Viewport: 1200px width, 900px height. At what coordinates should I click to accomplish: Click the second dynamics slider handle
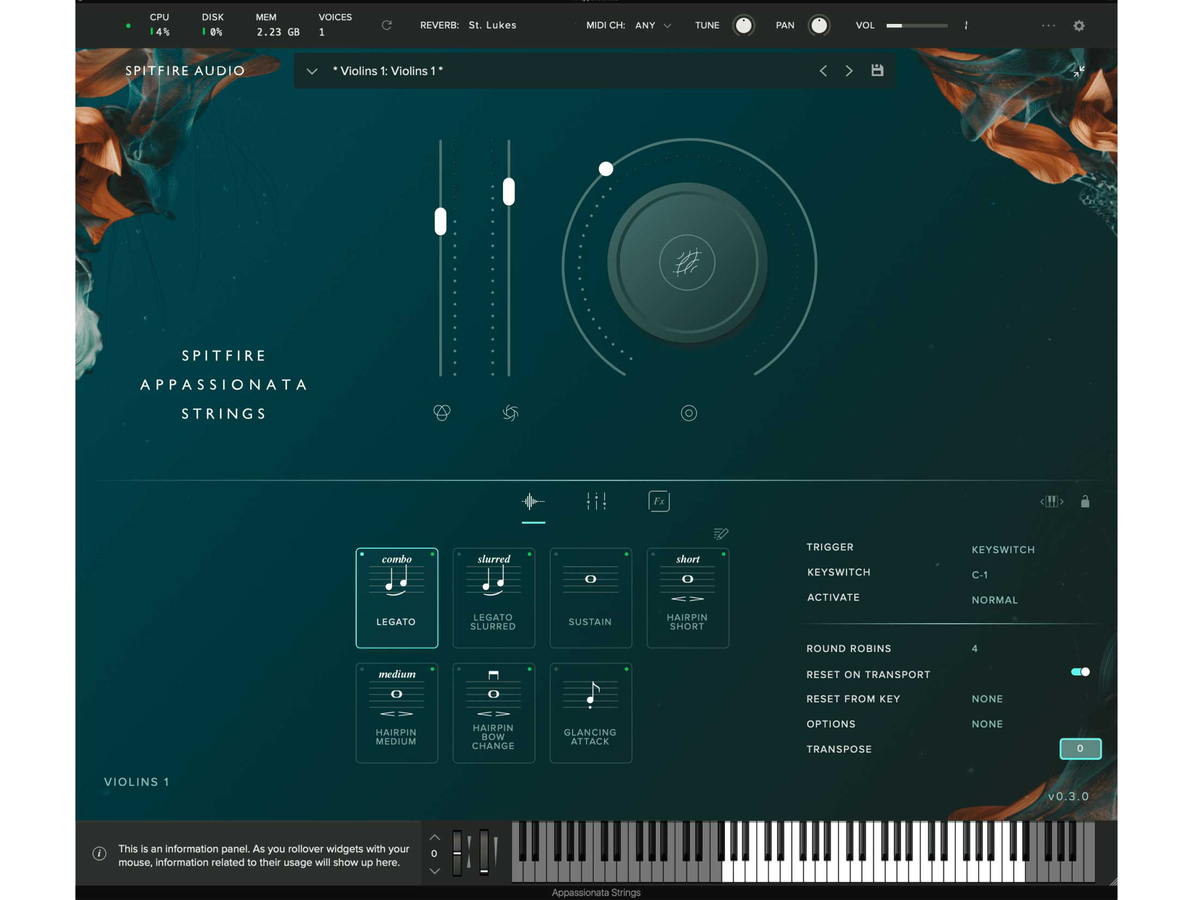[x=509, y=191]
